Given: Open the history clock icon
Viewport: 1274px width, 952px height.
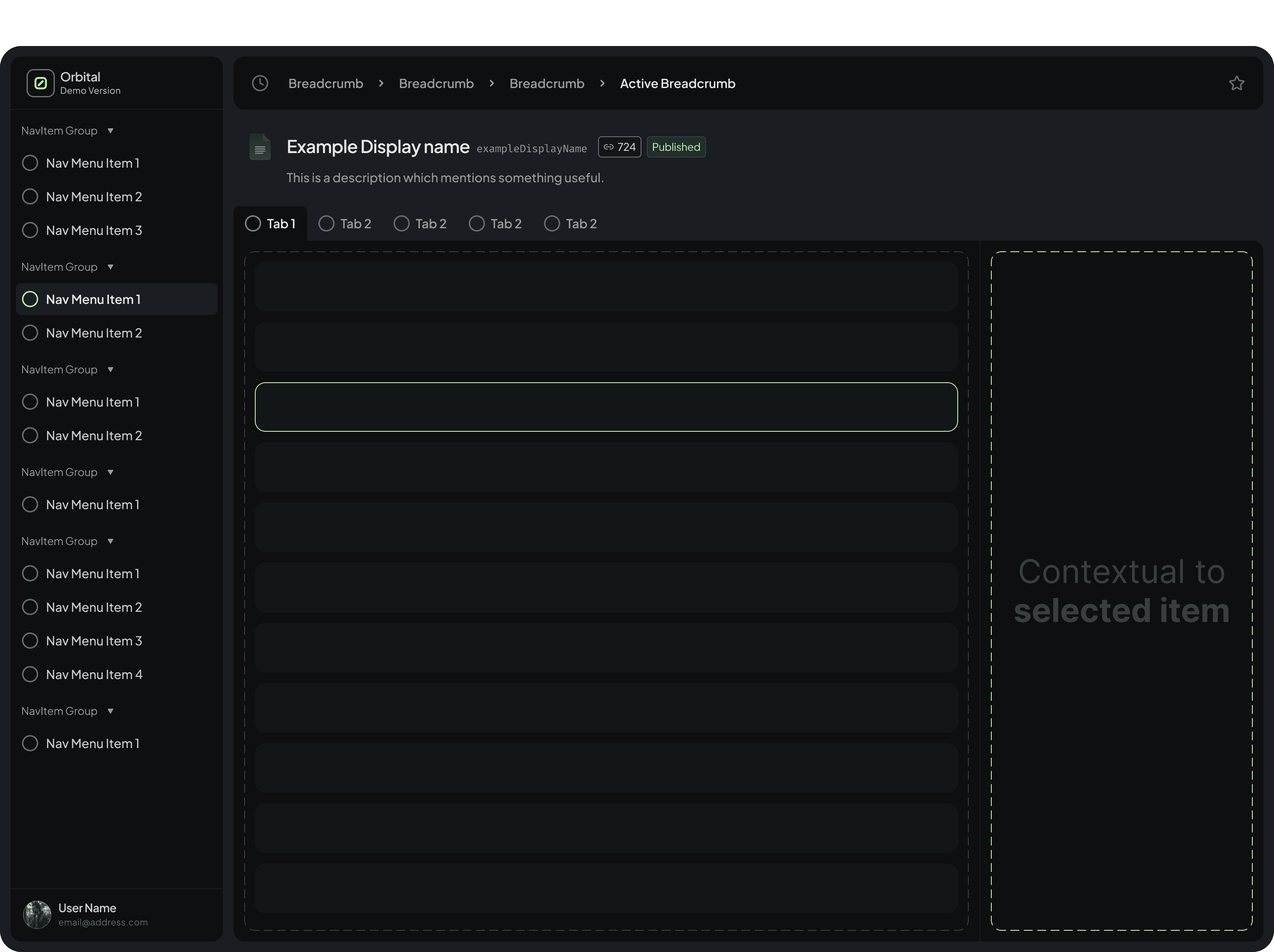Looking at the screenshot, I should tap(260, 84).
